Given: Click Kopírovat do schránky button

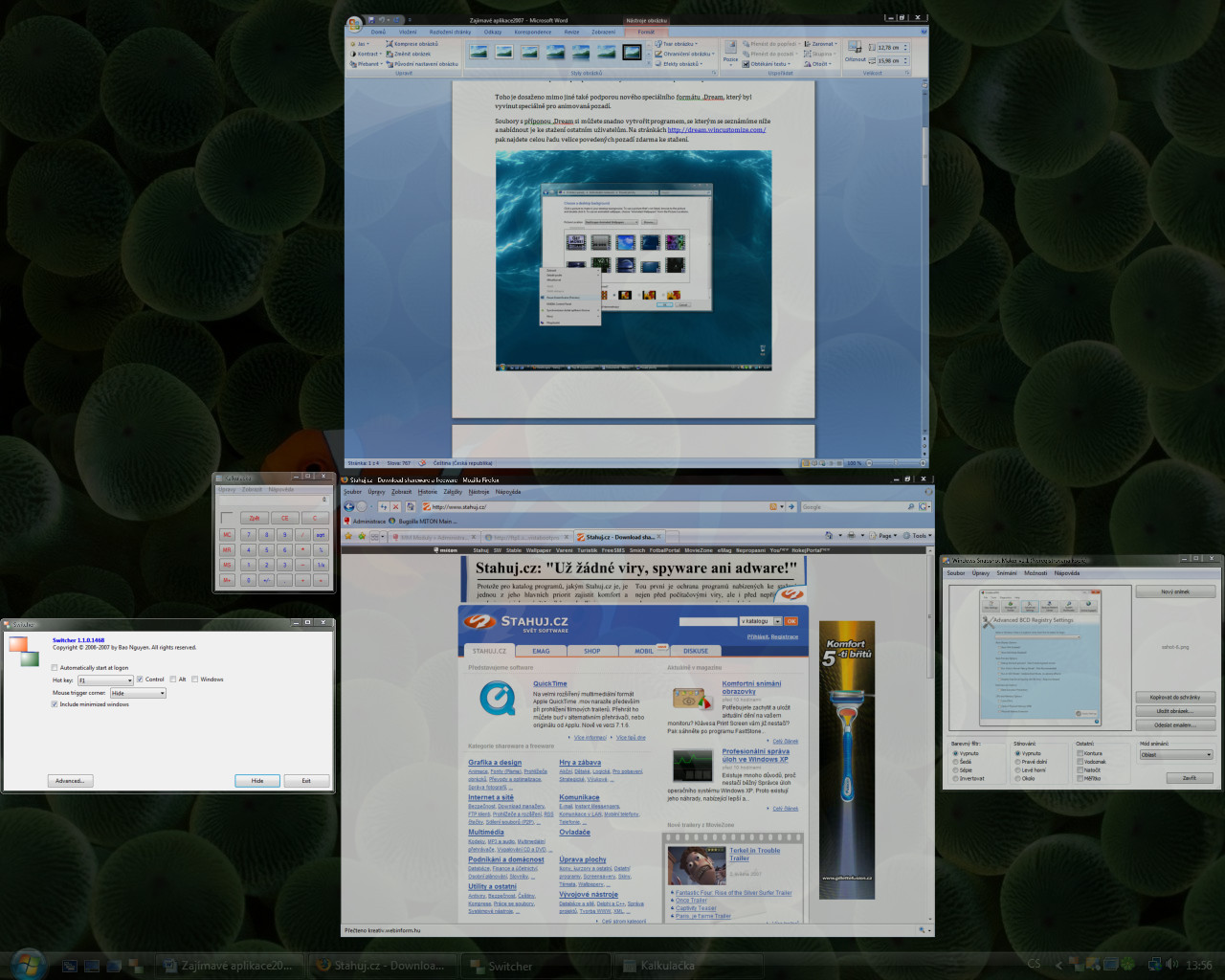Looking at the screenshot, I should [x=1175, y=698].
